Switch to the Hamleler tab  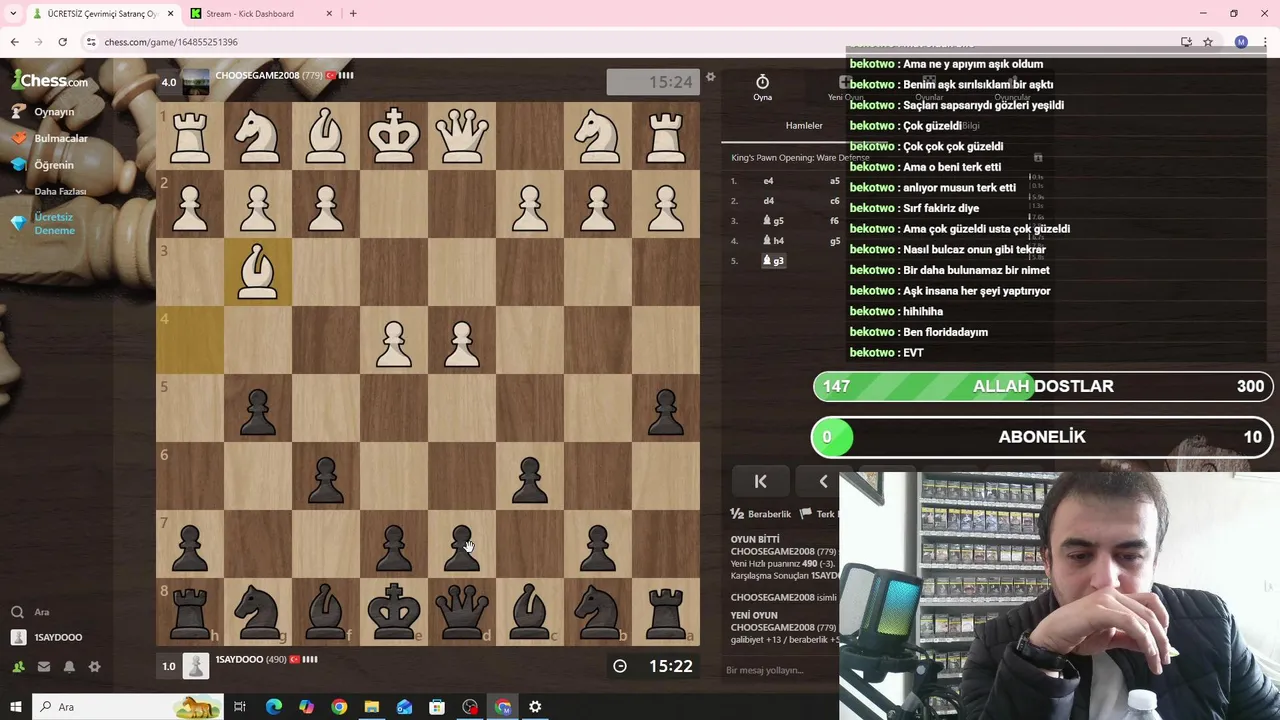pyautogui.click(x=804, y=125)
